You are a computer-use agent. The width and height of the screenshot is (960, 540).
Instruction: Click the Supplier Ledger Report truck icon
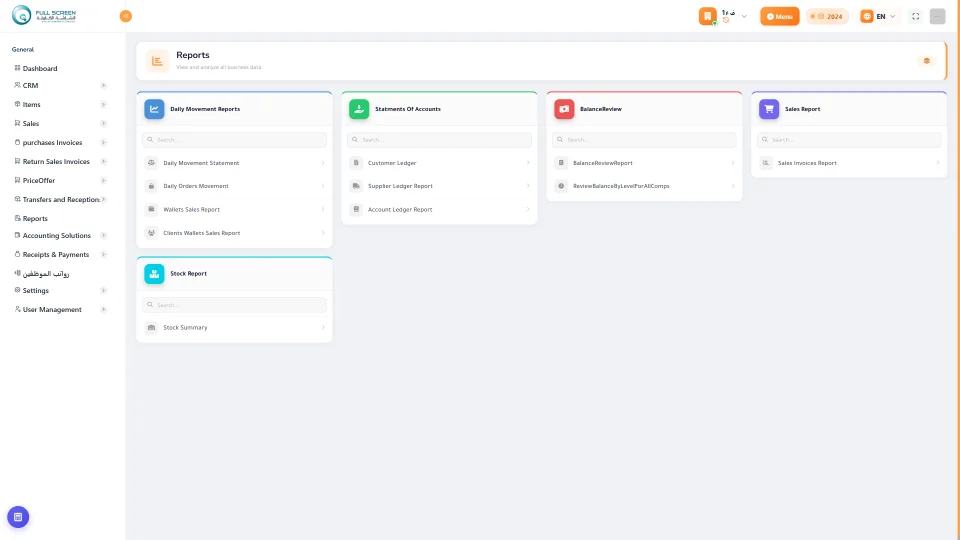(356, 186)
